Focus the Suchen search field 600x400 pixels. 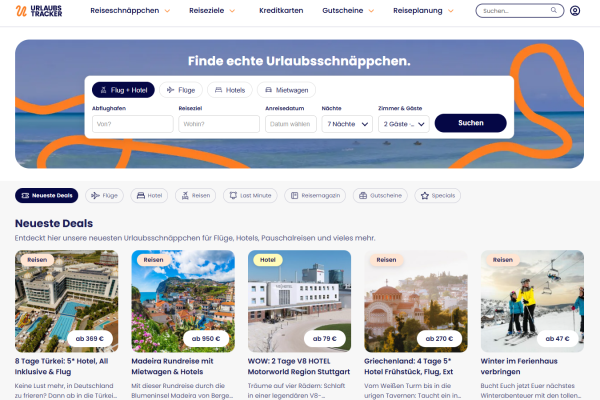click(x=520, y=11)
